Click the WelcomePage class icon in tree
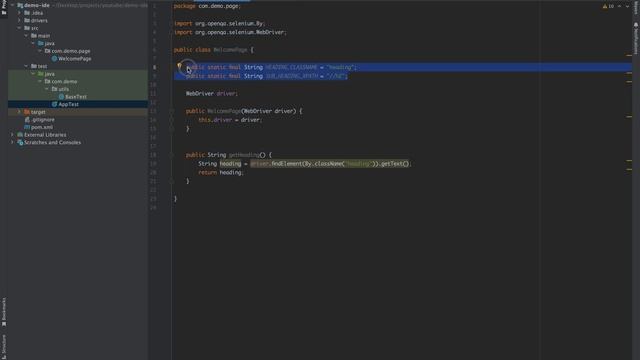640x360 pixels. (54, 59)
